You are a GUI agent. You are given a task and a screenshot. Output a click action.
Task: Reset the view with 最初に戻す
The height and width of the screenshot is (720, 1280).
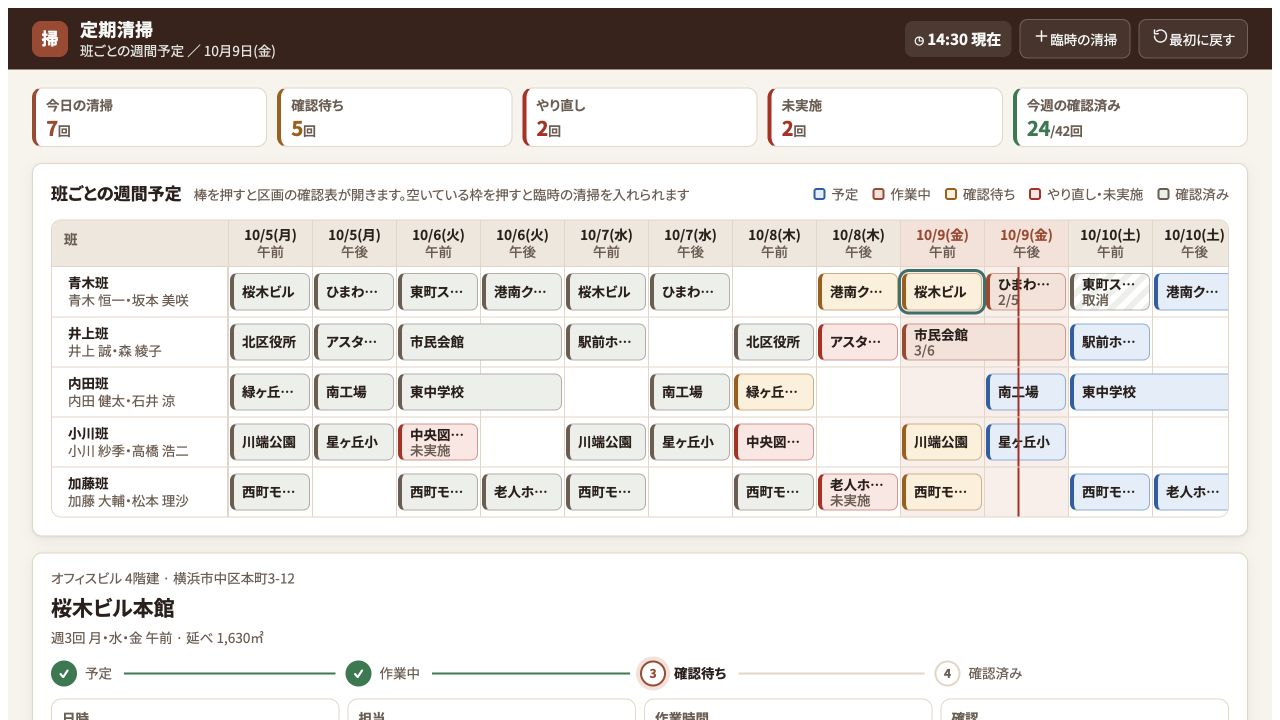tap(1193, 39)
